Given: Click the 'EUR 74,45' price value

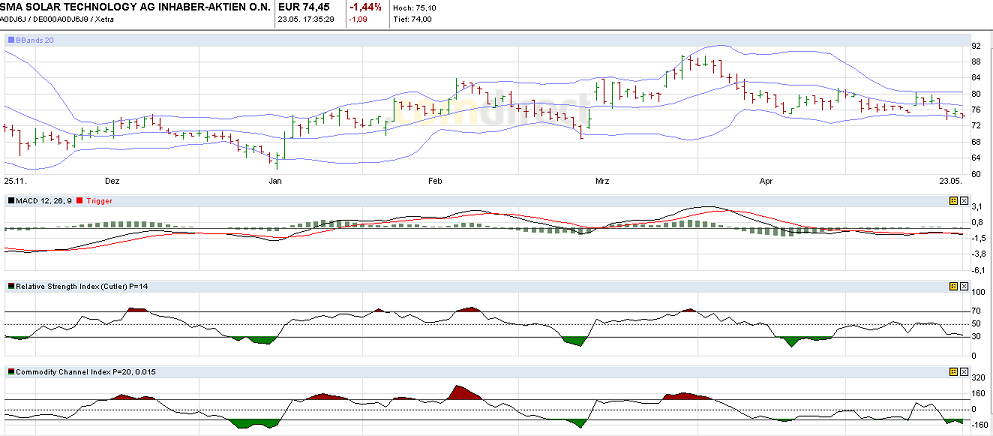Looking at the screenshot, I should coord(304,7).
